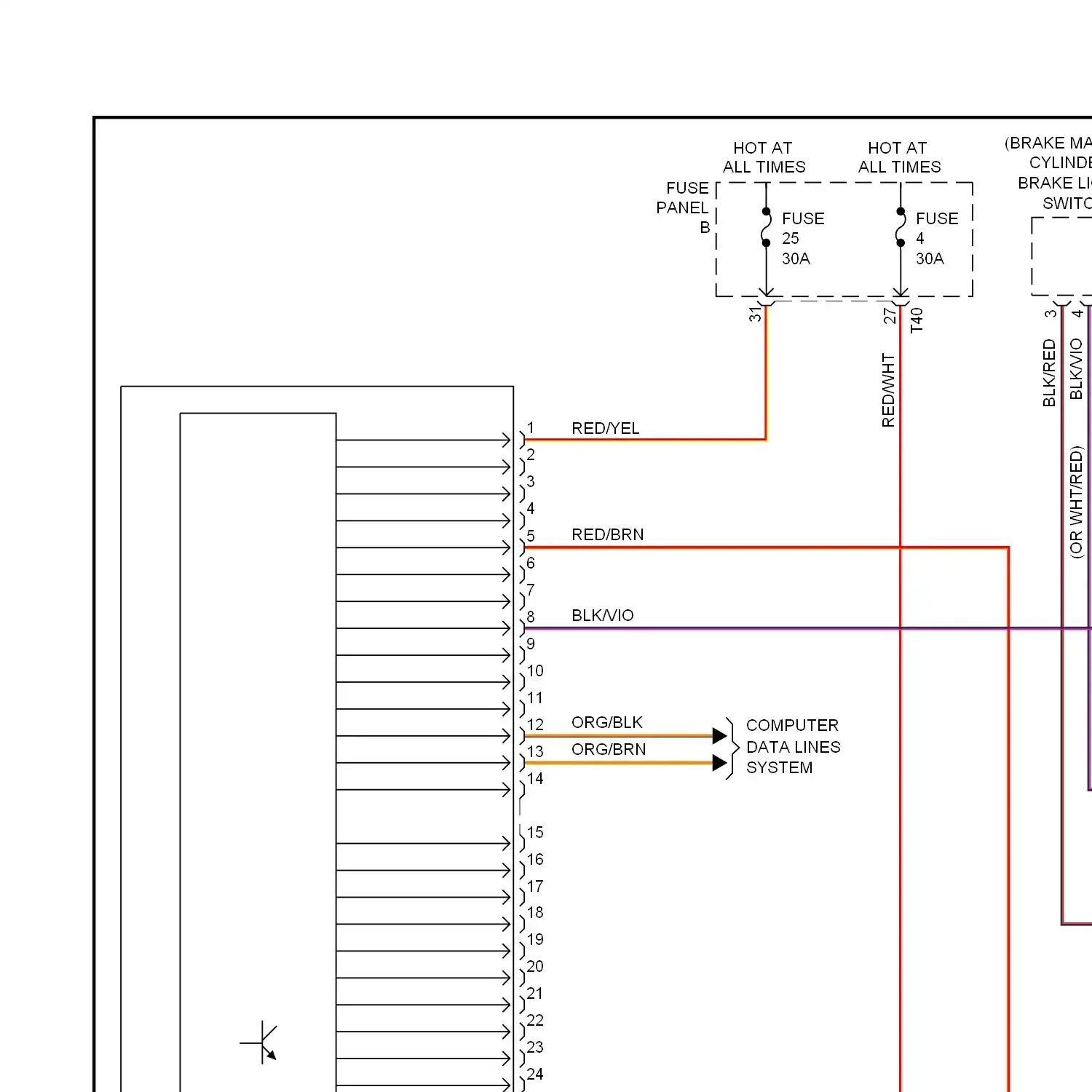The width and height of the screenshot is (1092, 1092).
Task: Click the vertical BLK/RED wire label
Action: coord(1049,373)
